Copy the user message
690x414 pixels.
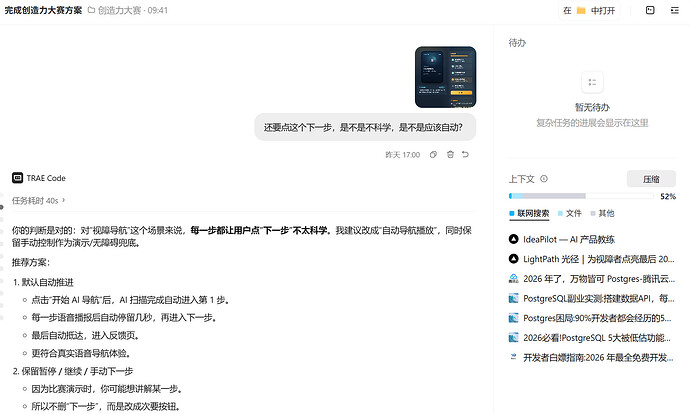tap(433, 154)
